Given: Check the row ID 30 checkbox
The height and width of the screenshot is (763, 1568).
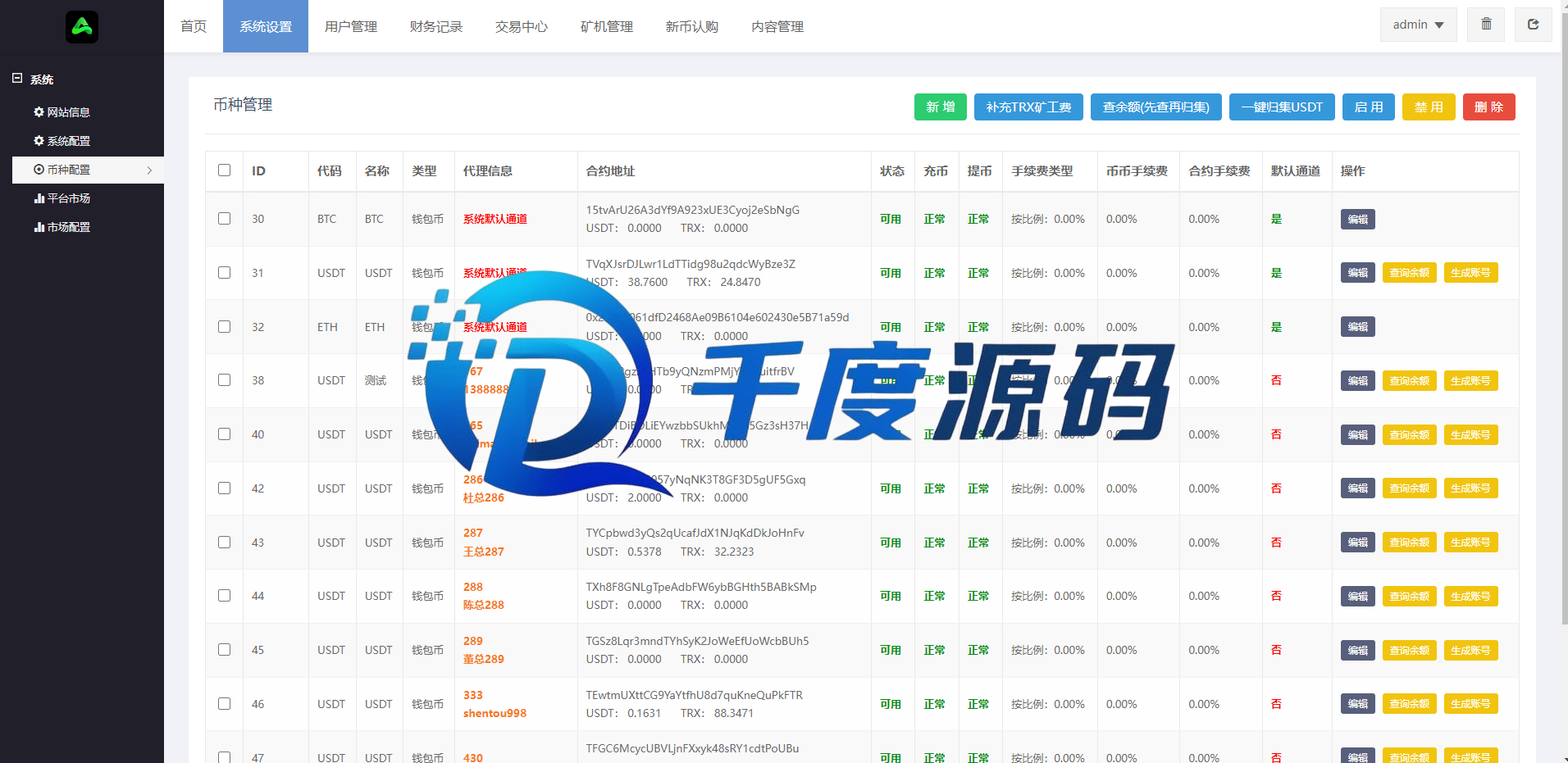Looking at the screenshot, I should coord(224,219).
